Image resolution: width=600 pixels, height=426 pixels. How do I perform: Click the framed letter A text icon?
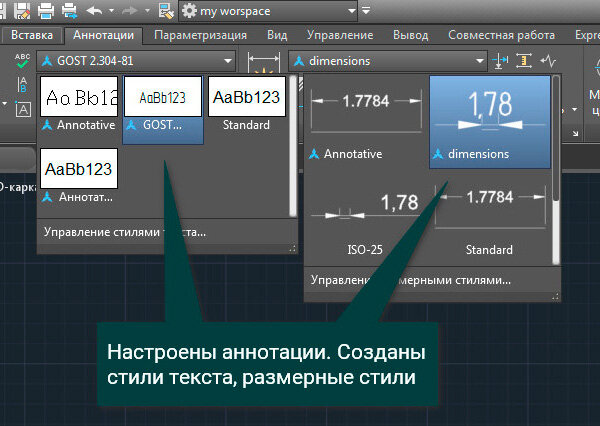click(x=23, y=109)
